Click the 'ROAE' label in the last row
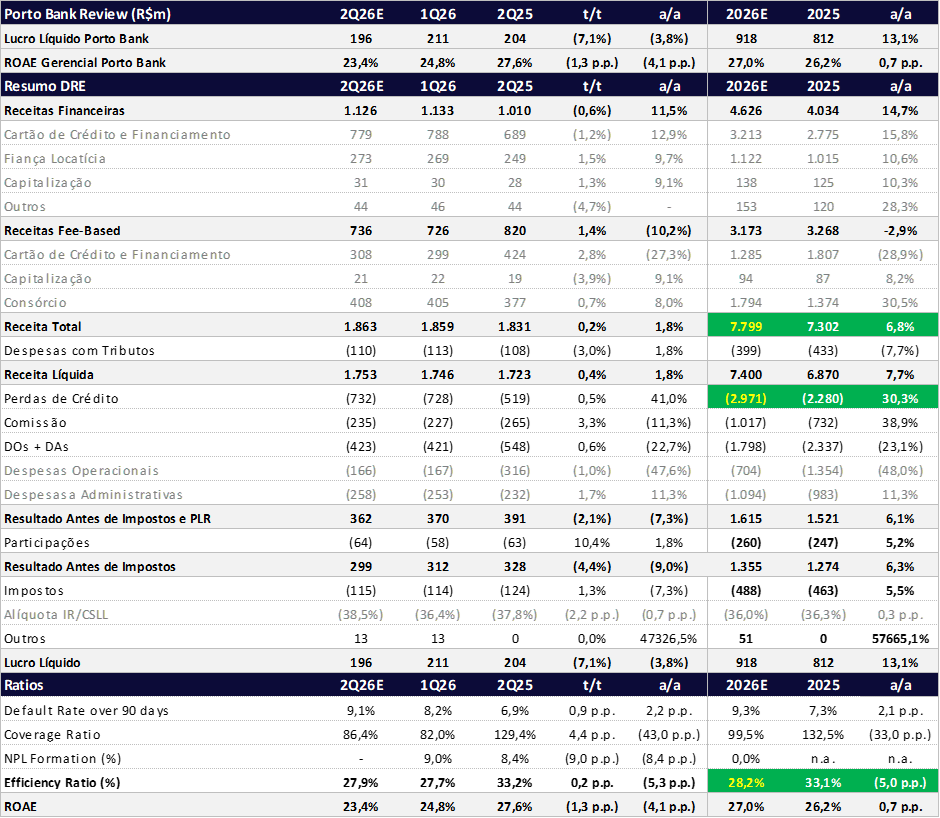The image size is (940, 818). click(20, 806)
